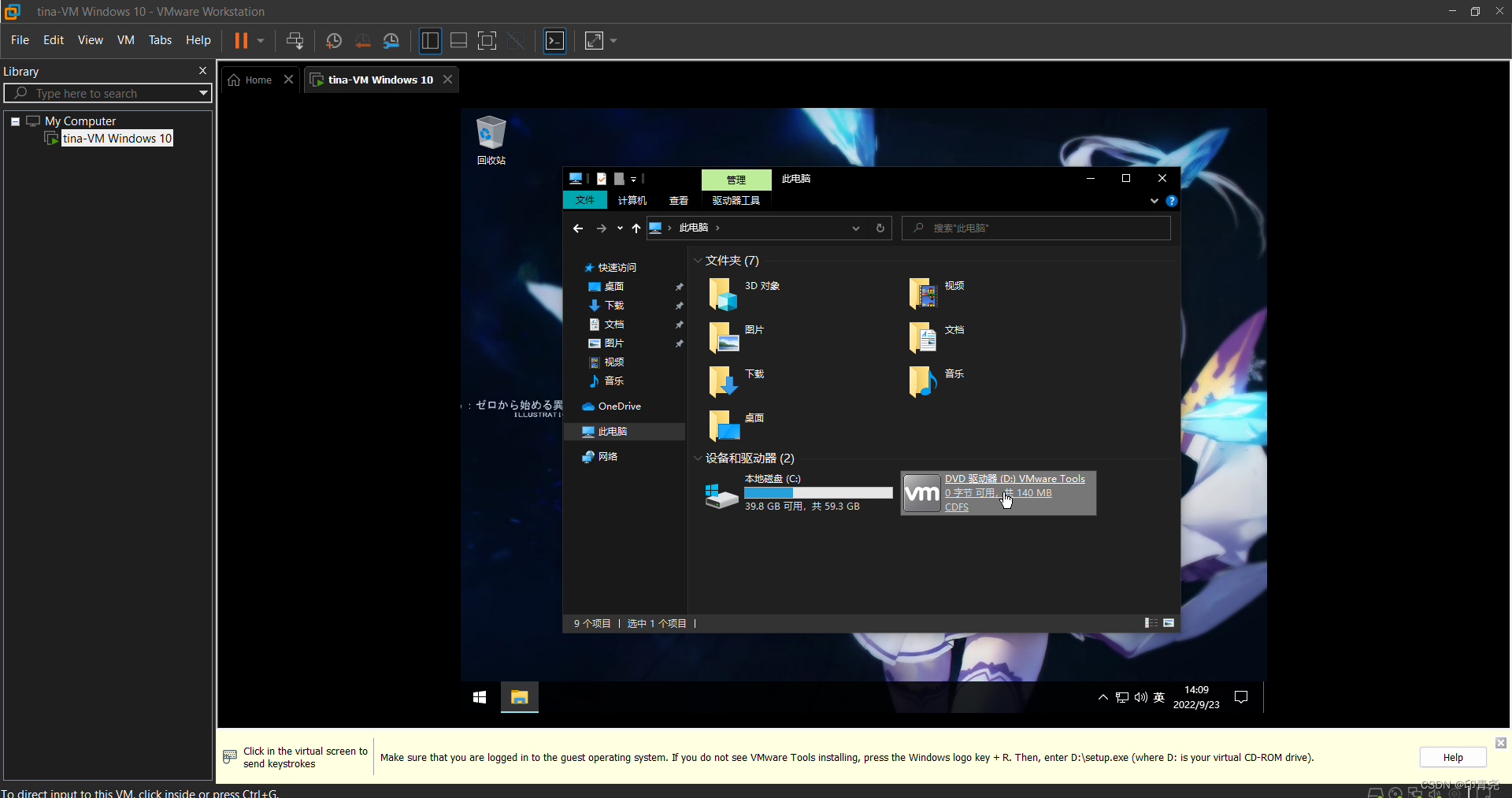This screenshot has height=798, width=1512.
Task: Refresh the 此电脑 view
Action: point(880,228)
